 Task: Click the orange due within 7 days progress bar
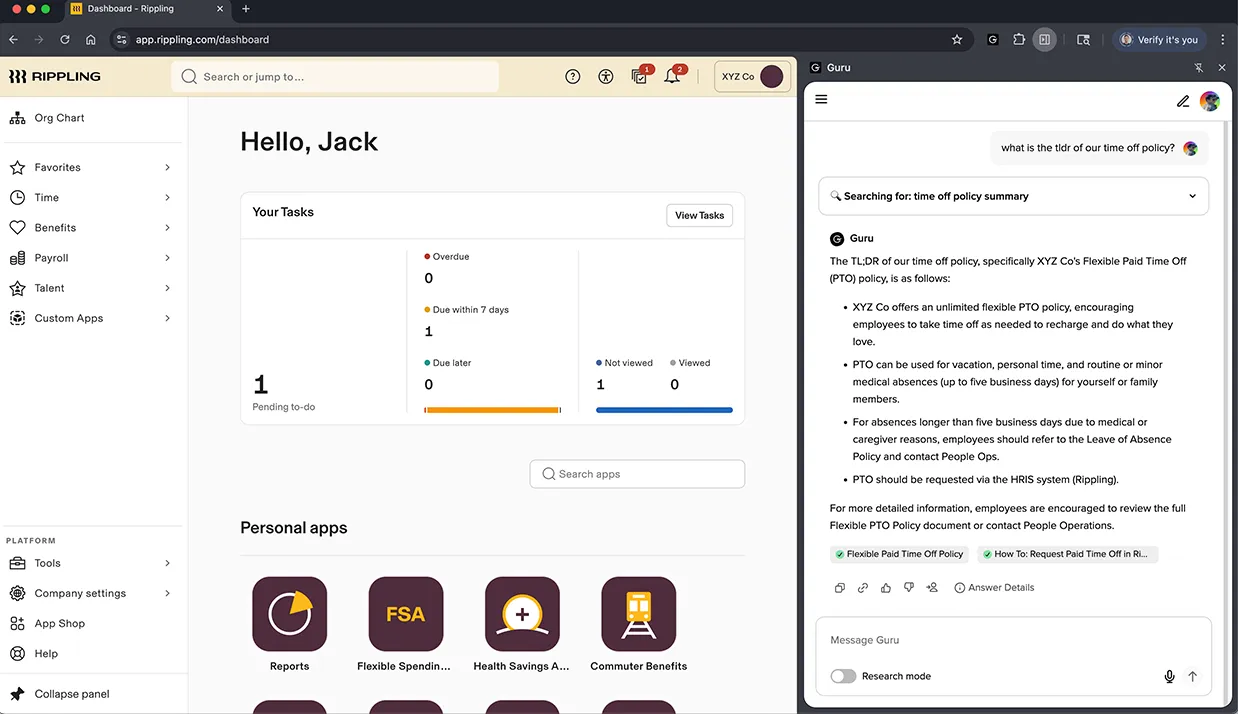pyautogui.click(x=492, y=410)
